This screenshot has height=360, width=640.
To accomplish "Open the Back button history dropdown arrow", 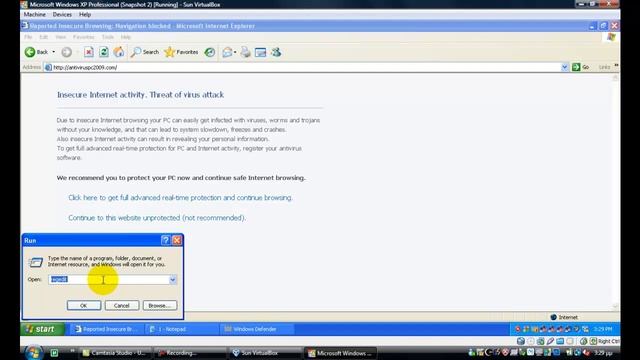I will 53,52.
